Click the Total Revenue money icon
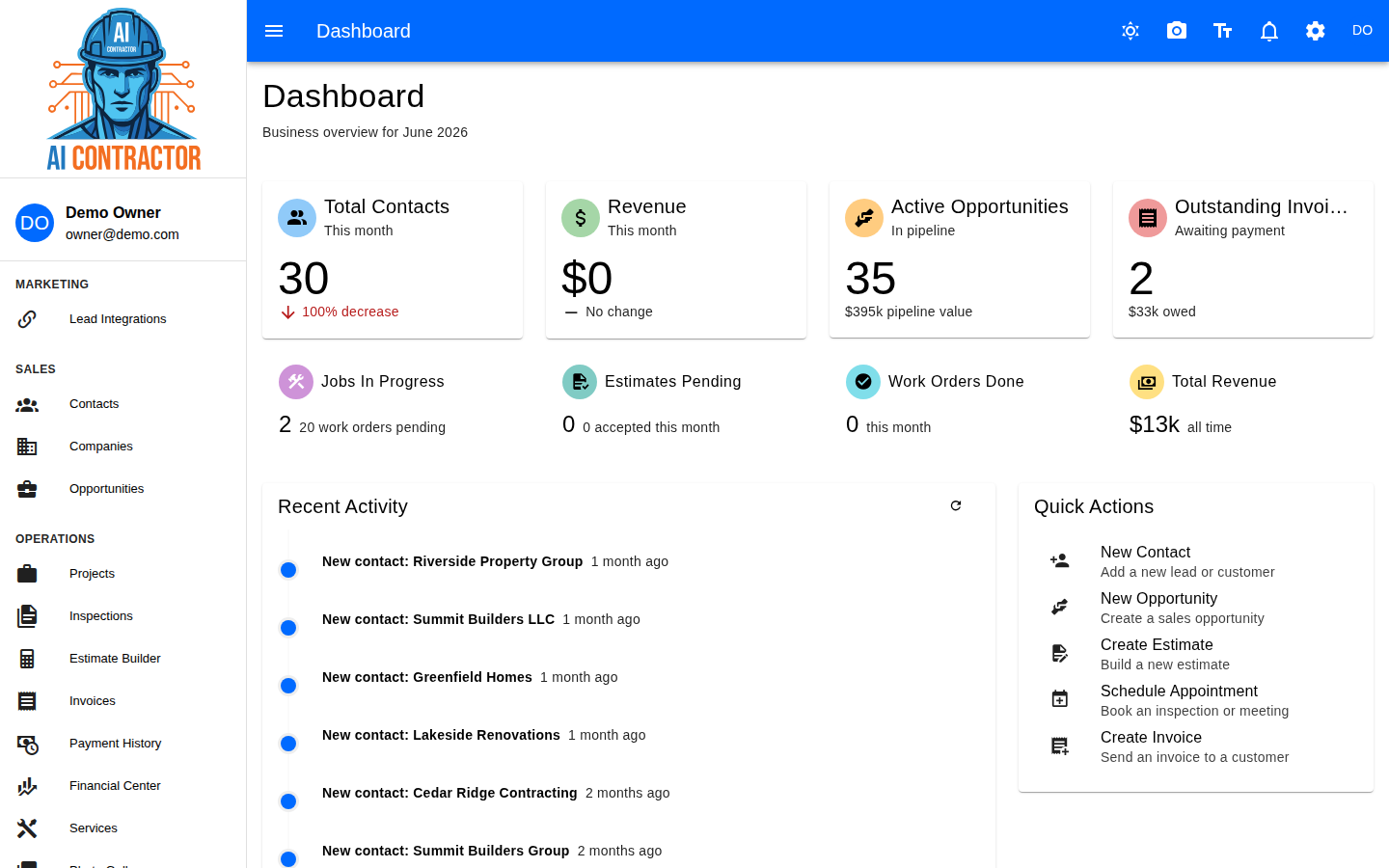Screen dimensions: 1389x868 coord(1147,382)
